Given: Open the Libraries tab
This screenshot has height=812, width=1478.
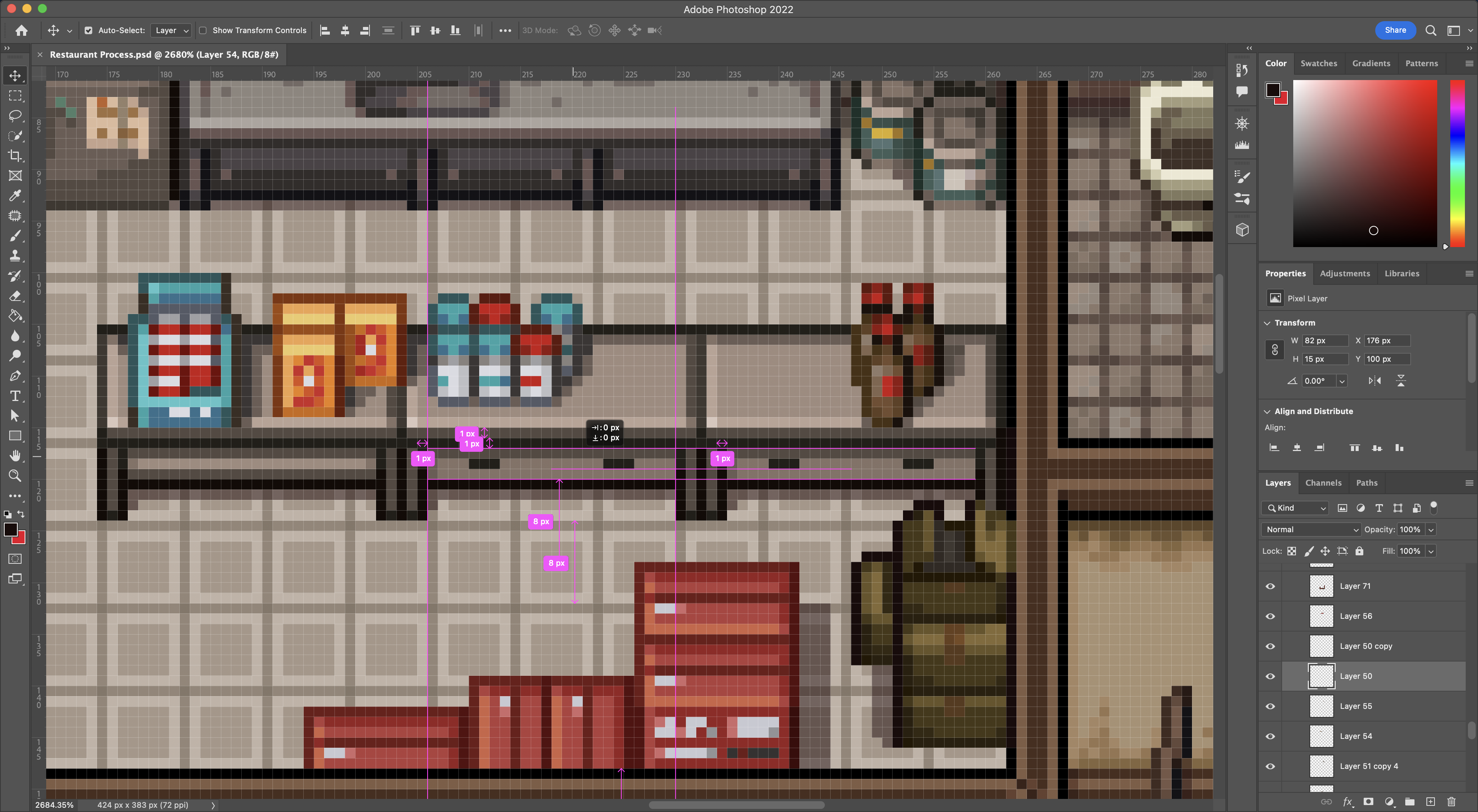Looking at the screenshot, I should pos(1402,273).
